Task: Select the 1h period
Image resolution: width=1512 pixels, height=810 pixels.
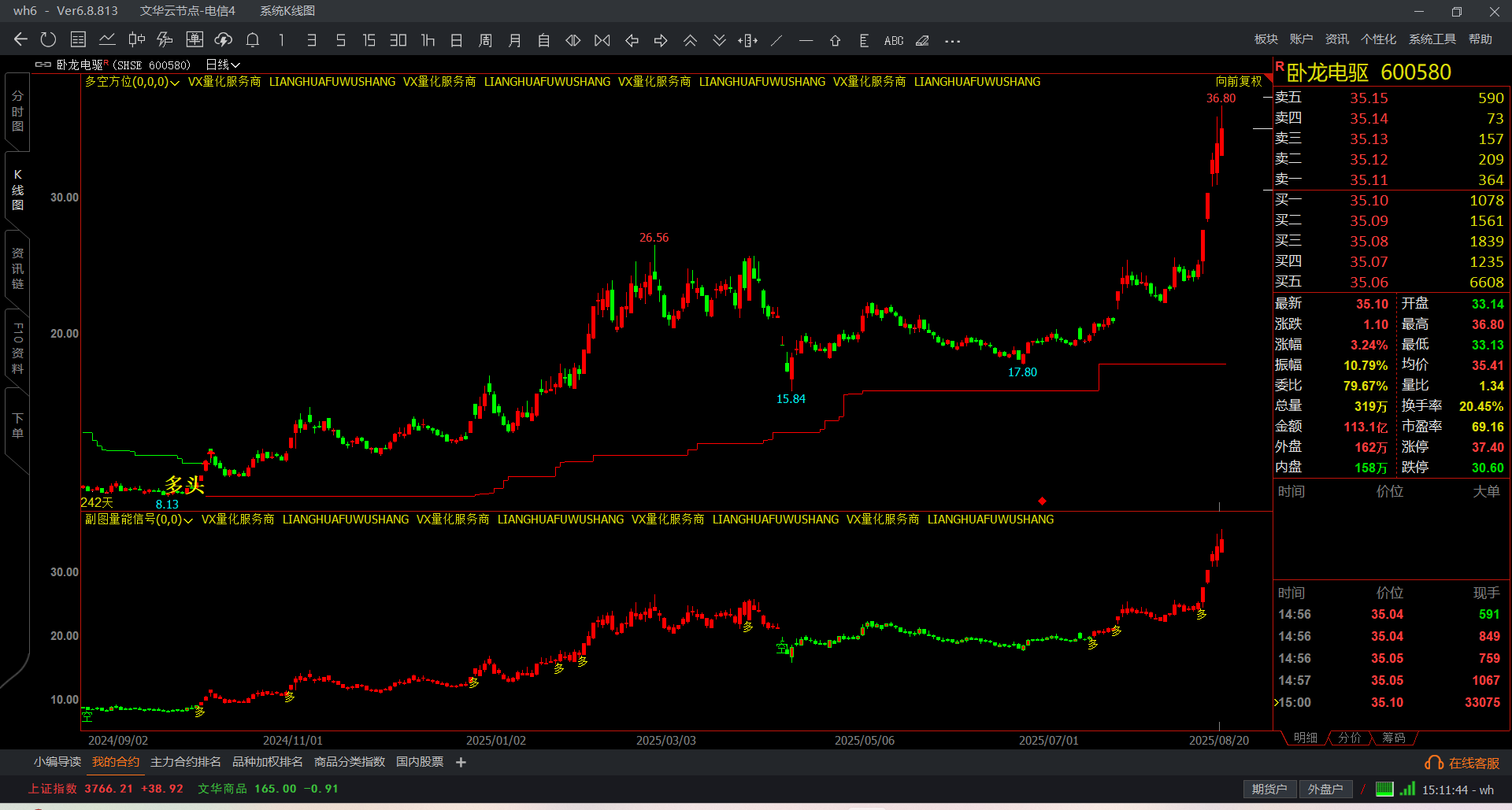Action: [428, 40]
